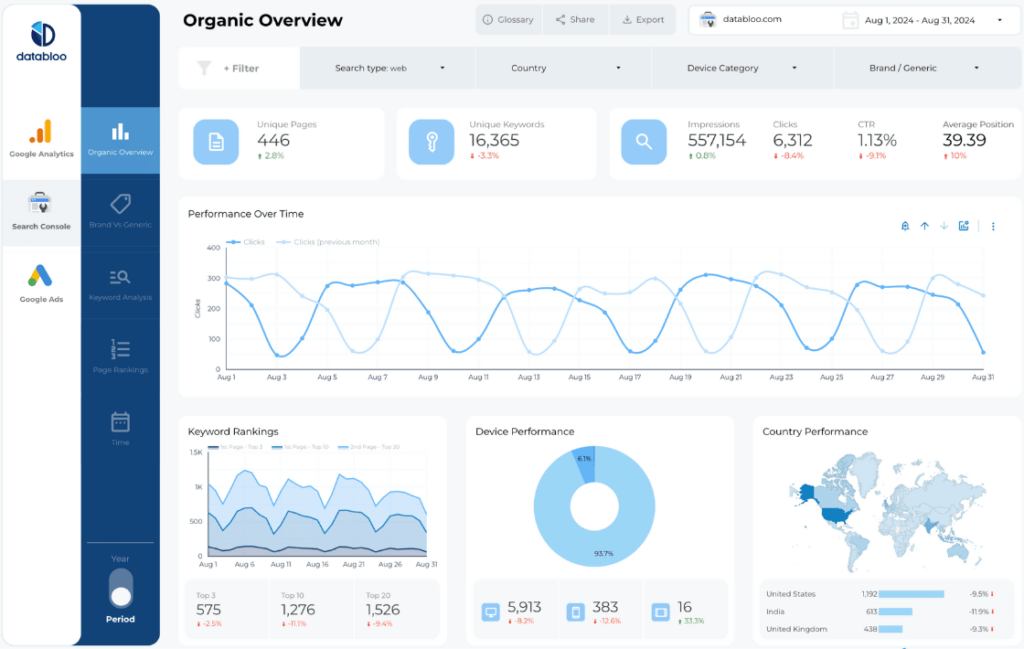Open the Glossary
This screenshot has height=649, width=1024.
[x=508, y=19]
